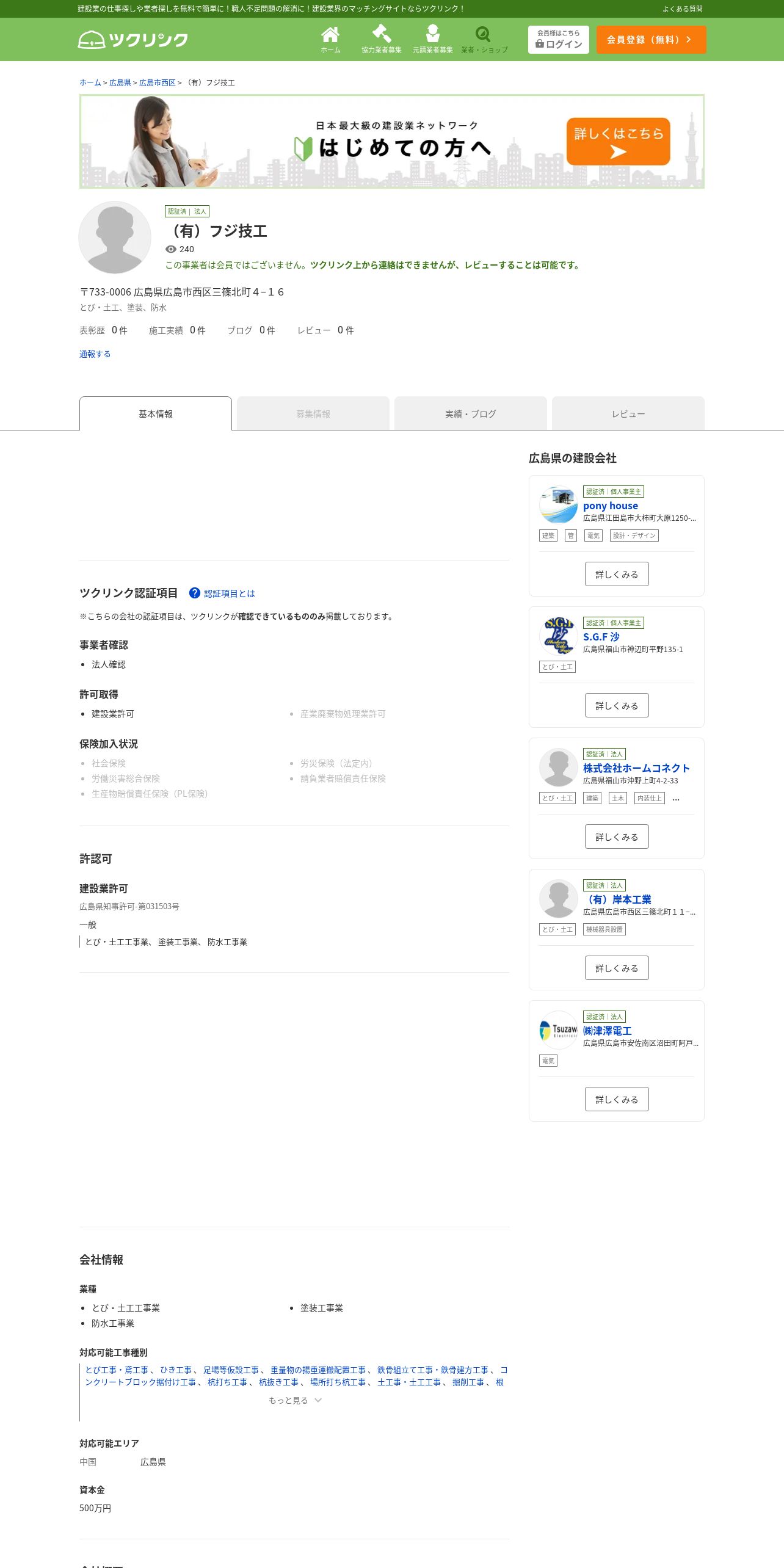The image size is (784, 1568).
Task: Click 詳しくみる for 津澤電工
Action: (617, 1099)
